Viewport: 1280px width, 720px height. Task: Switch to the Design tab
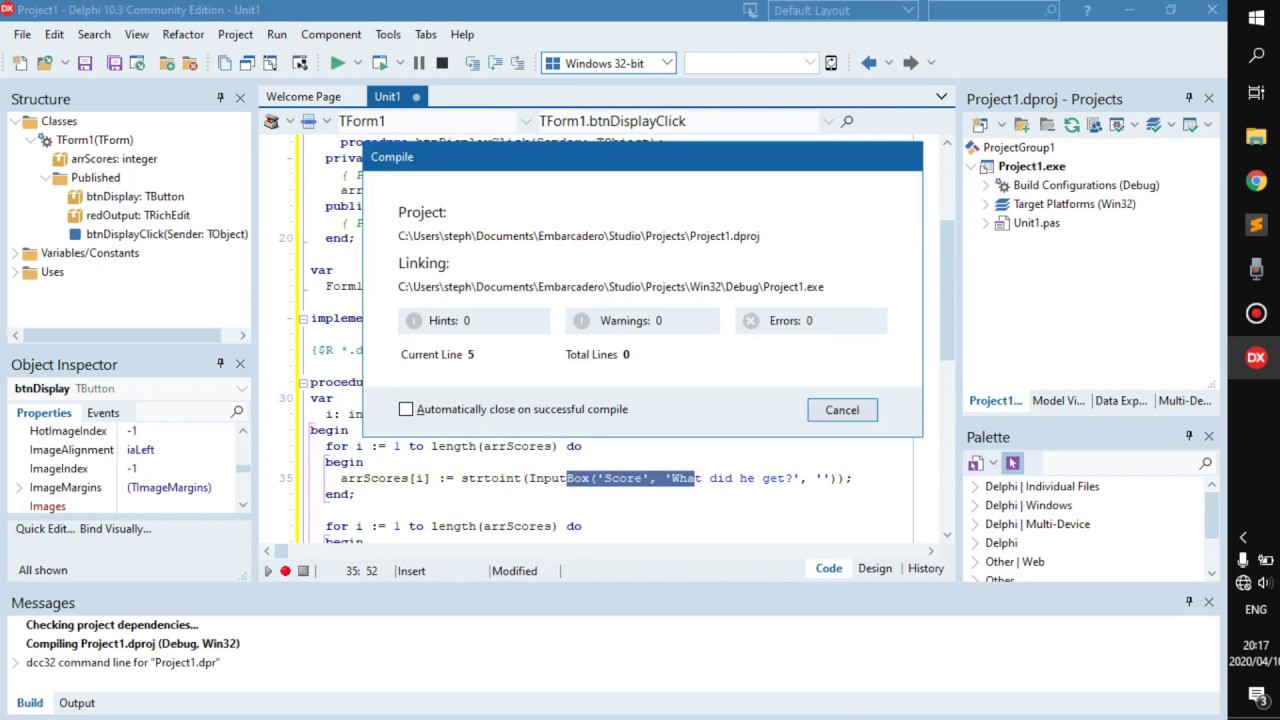pyautogui.click(x=874, y=568)
